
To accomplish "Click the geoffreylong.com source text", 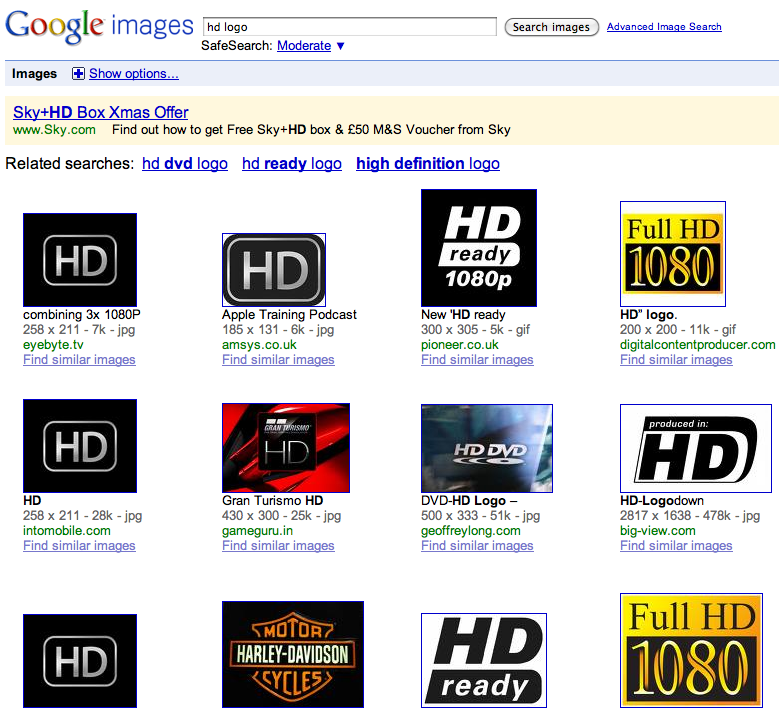I will (471, 531).
